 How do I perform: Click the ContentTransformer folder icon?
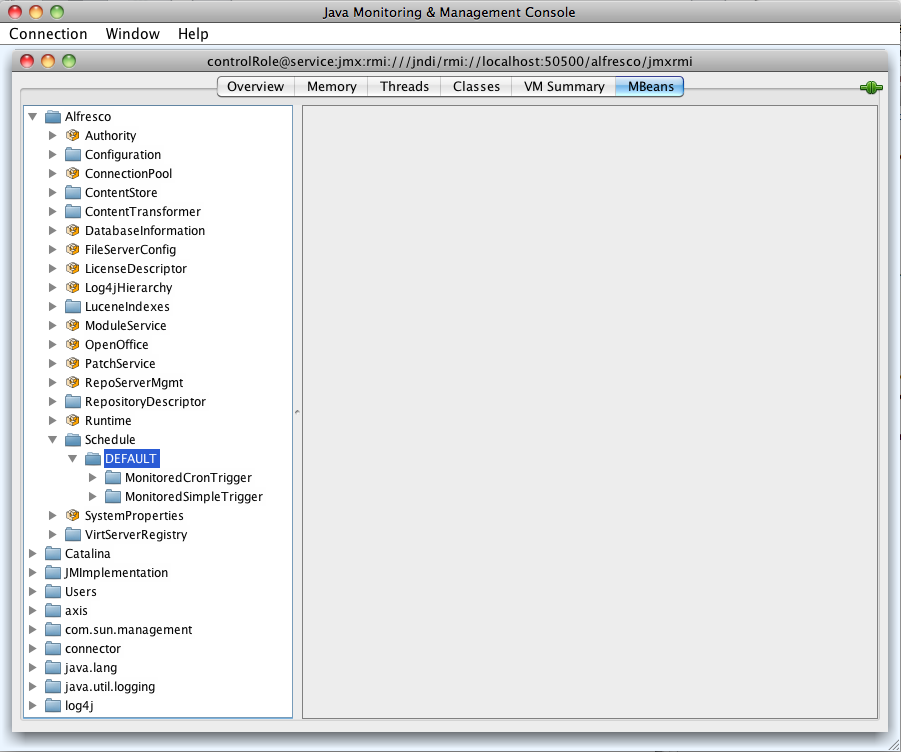coord(73,211)
